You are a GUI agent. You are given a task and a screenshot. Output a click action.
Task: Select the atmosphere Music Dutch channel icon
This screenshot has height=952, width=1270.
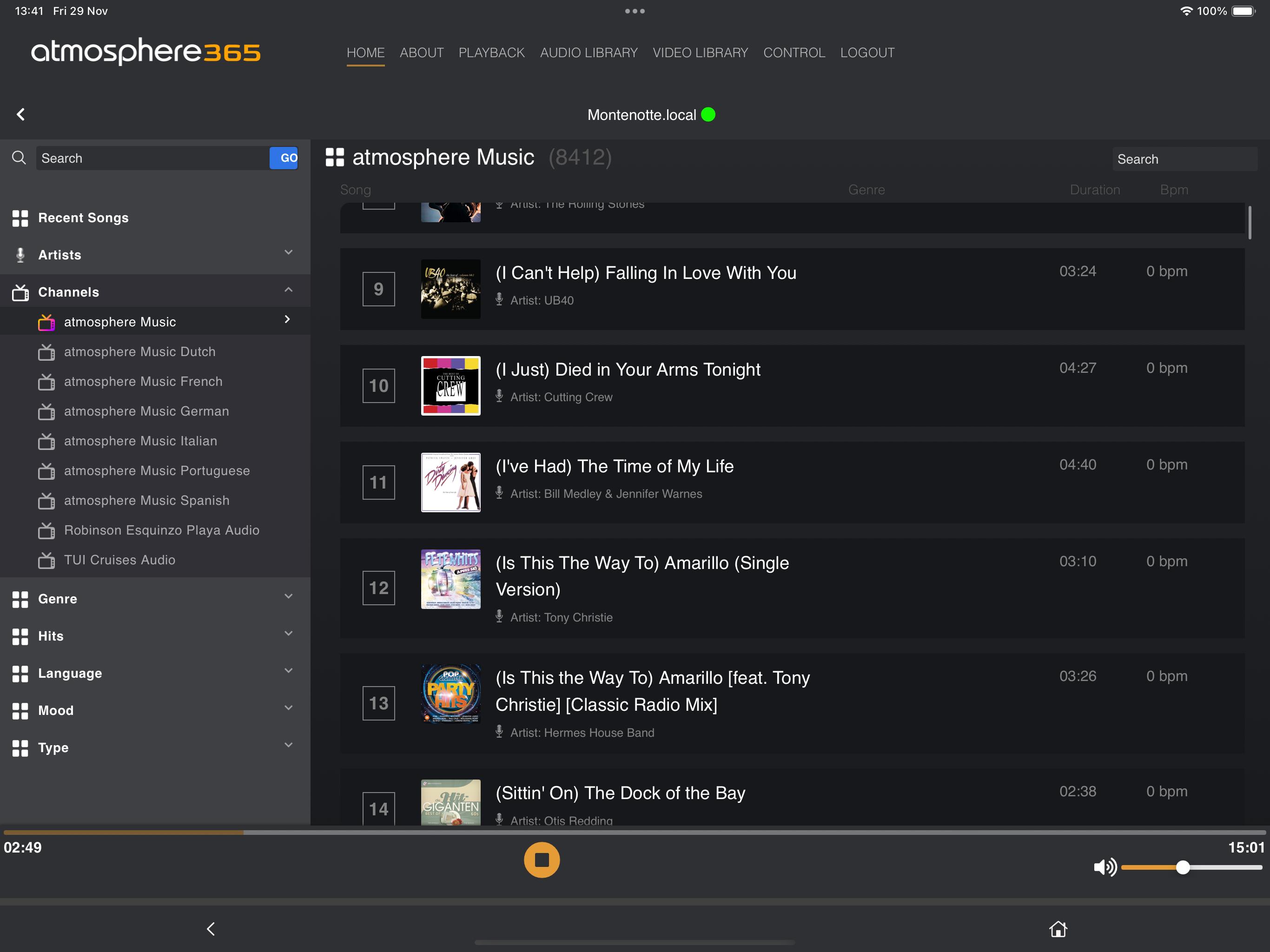(46, 352)
